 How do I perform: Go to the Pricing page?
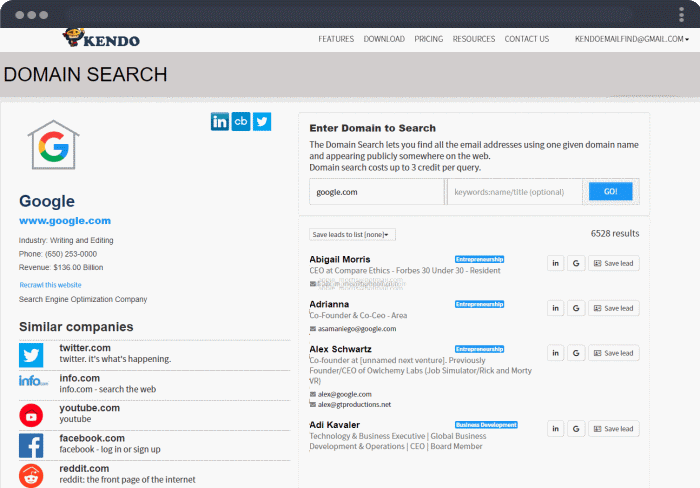tap(428, 39)
